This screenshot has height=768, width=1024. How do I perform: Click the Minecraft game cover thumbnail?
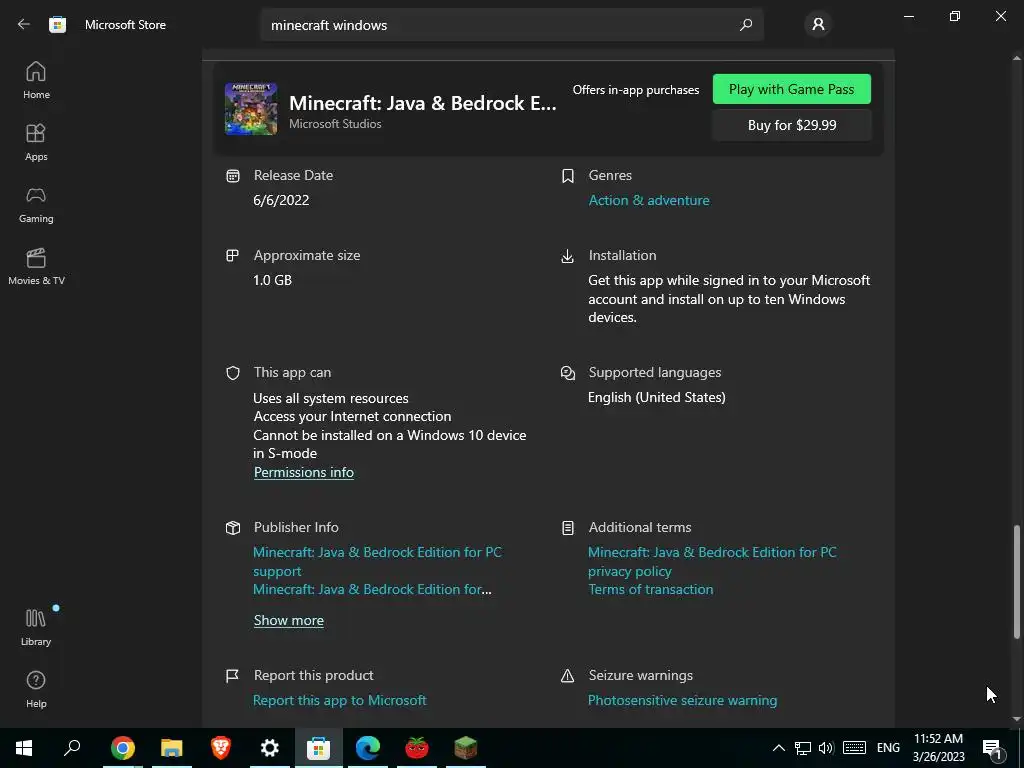click(251, 108)
